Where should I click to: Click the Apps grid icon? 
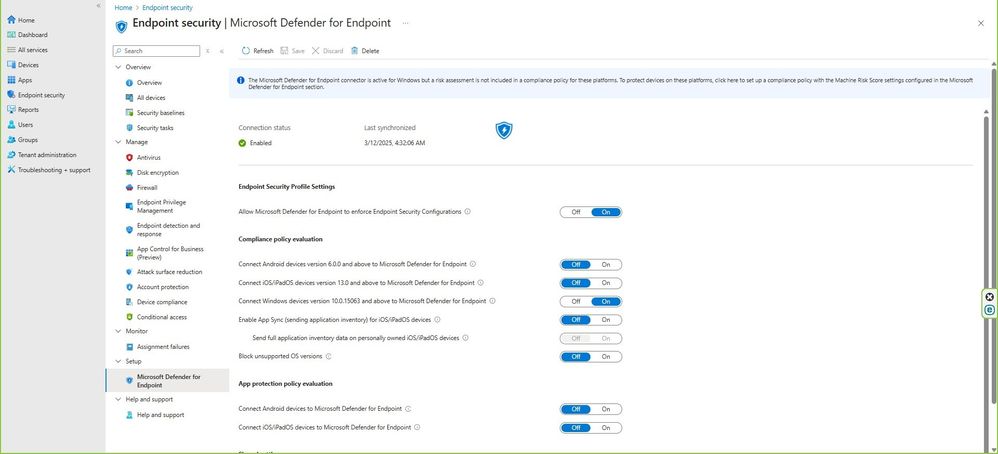pos(11,80)
